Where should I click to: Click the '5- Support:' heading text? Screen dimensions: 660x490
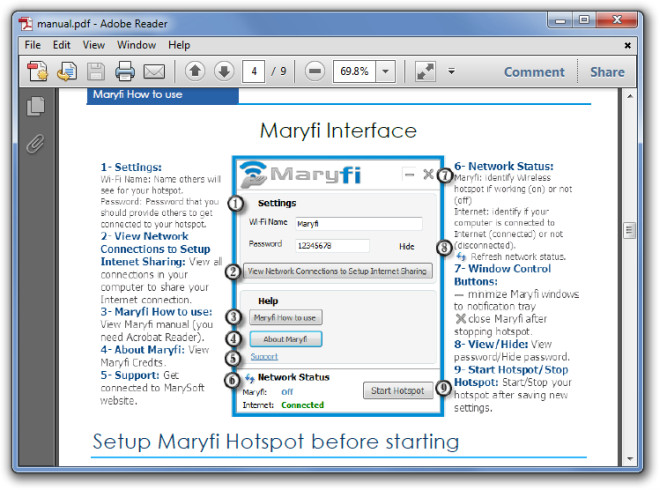(130, 375)
